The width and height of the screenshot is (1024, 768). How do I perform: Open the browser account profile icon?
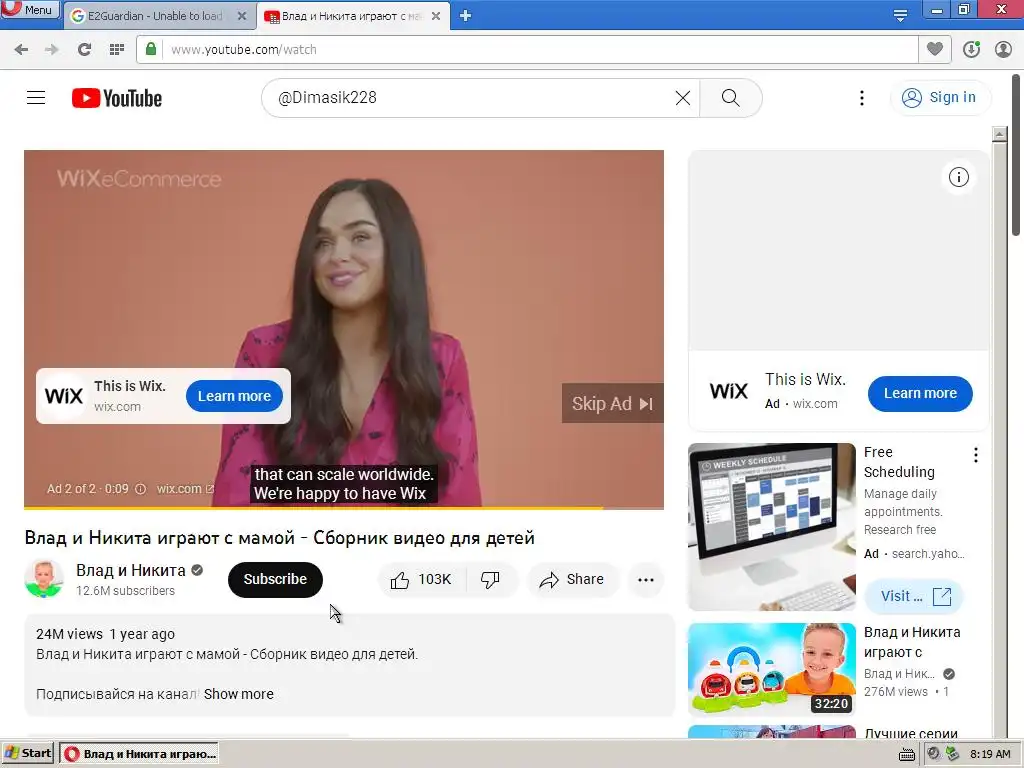tap(1003, 50)
